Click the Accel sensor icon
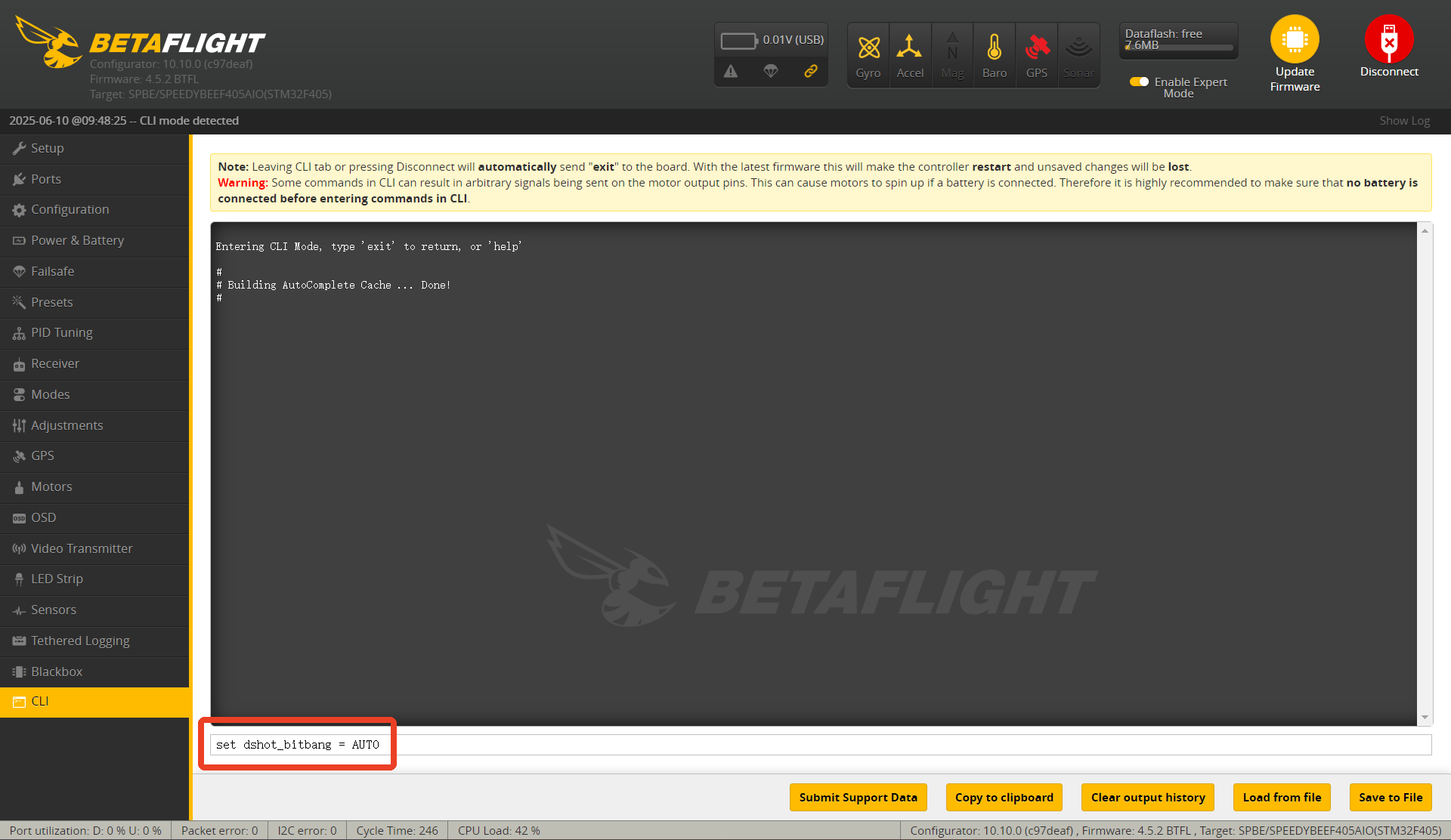Viewport: 1451px width, 840px height. [x=910, y=48]
